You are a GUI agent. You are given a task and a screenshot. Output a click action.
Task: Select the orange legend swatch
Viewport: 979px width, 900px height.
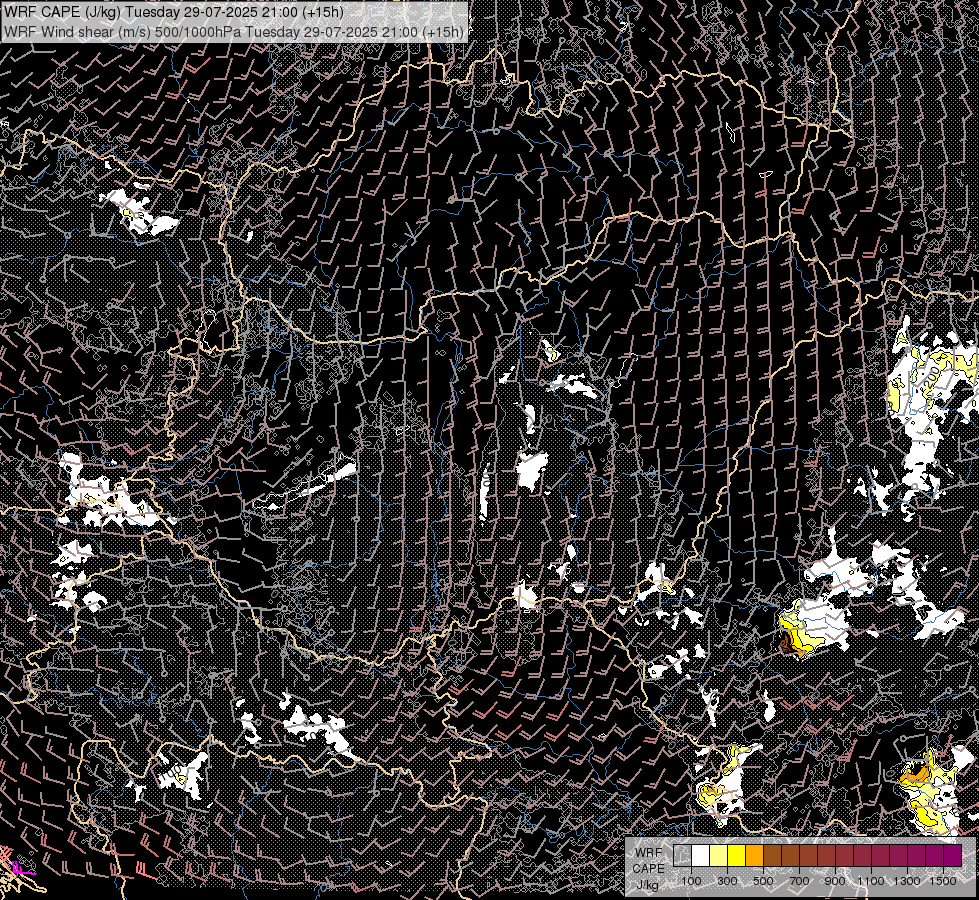[755, 855]
